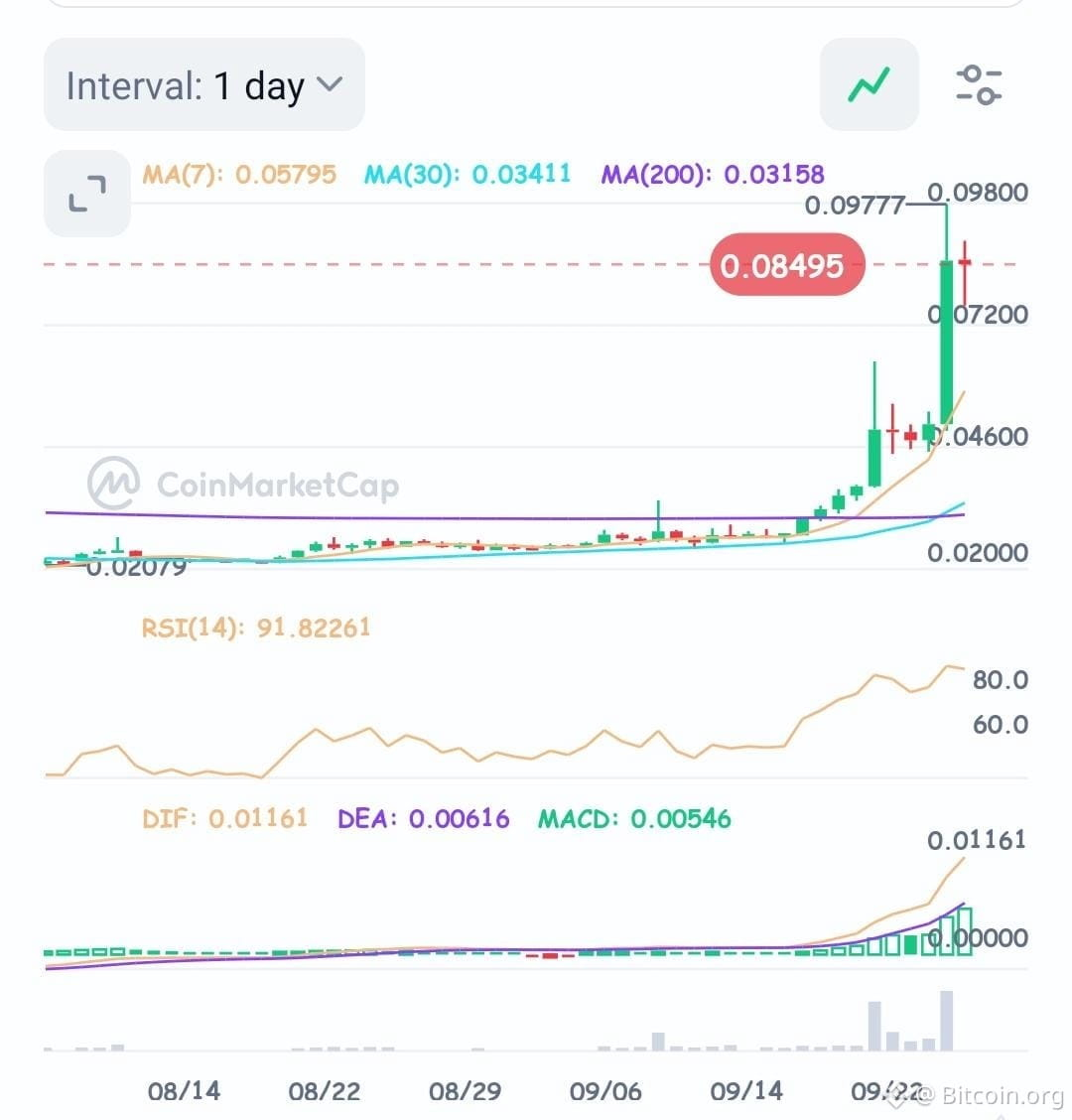Click the large green candlestick body
Viewport: 1072px width, 1120px height.
946,343
